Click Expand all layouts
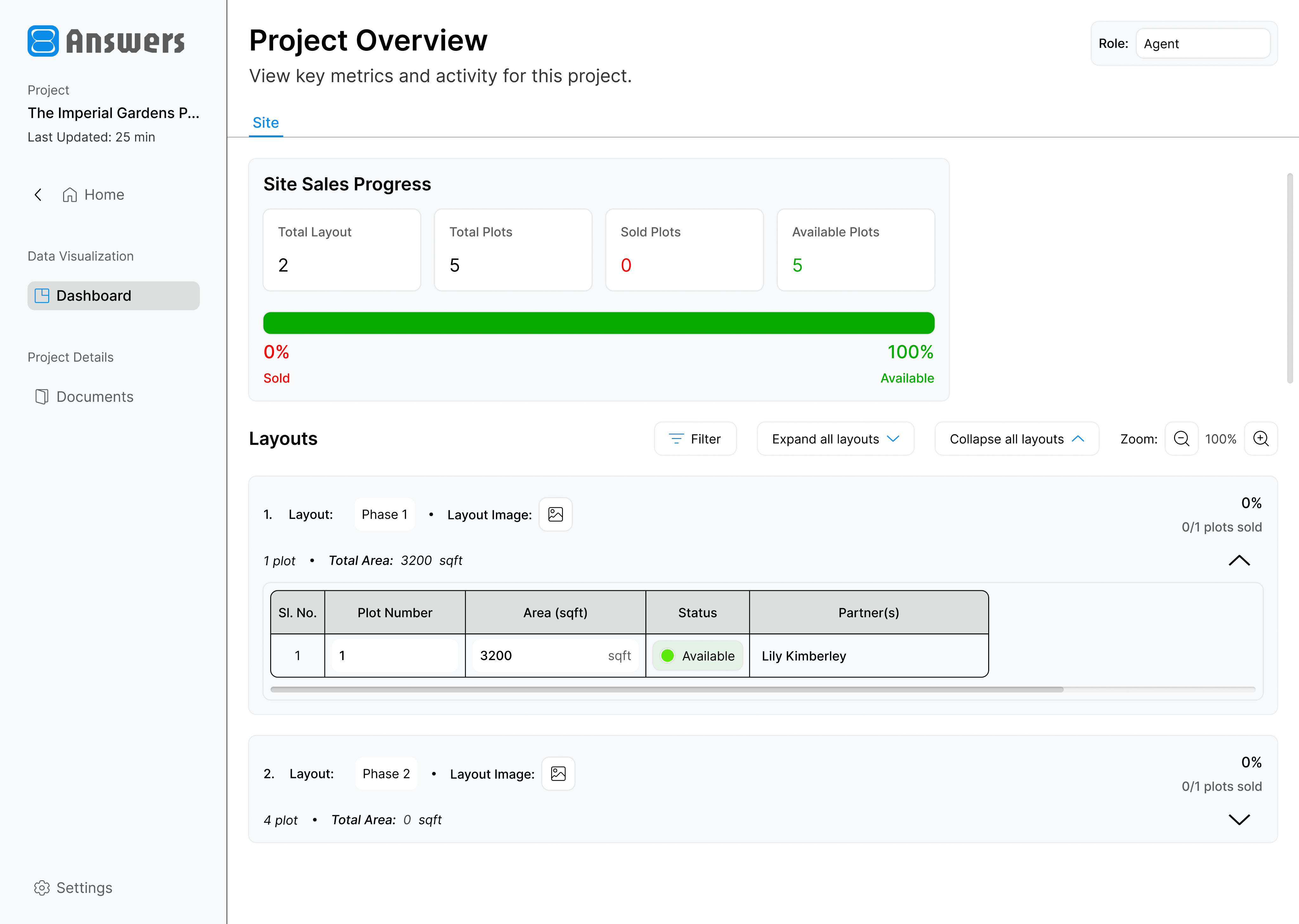 (835, 439)
